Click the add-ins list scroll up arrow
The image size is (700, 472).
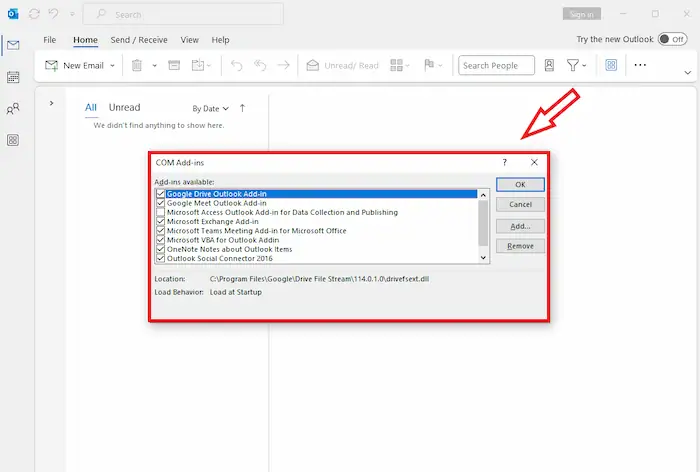point(483,195)
